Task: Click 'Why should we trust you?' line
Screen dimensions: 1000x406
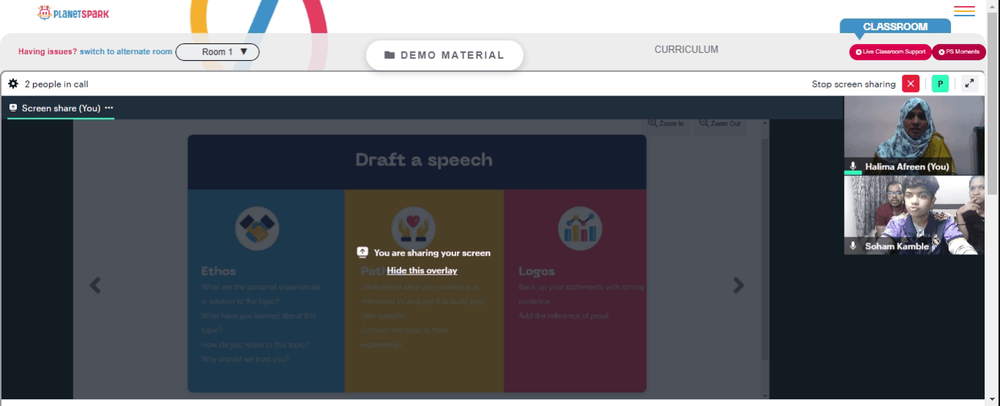Action: pyautogui.click(x=245, y=359)
